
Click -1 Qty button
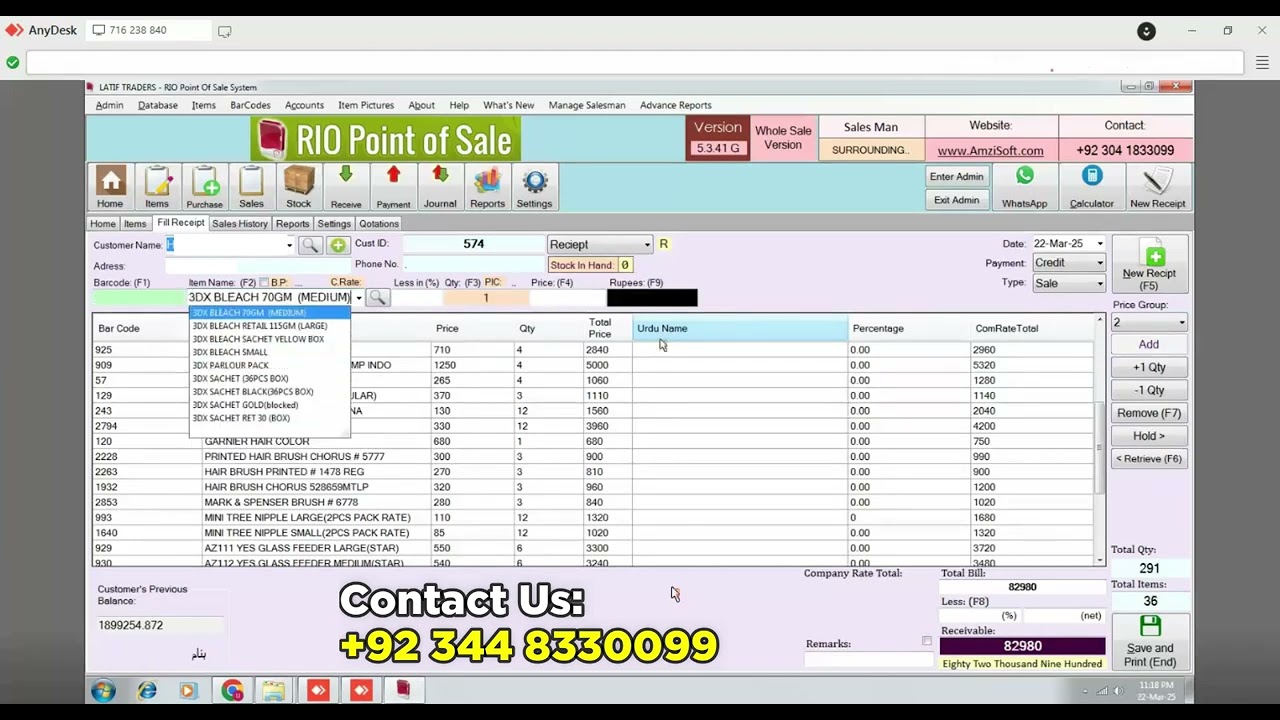(1149, 390)
